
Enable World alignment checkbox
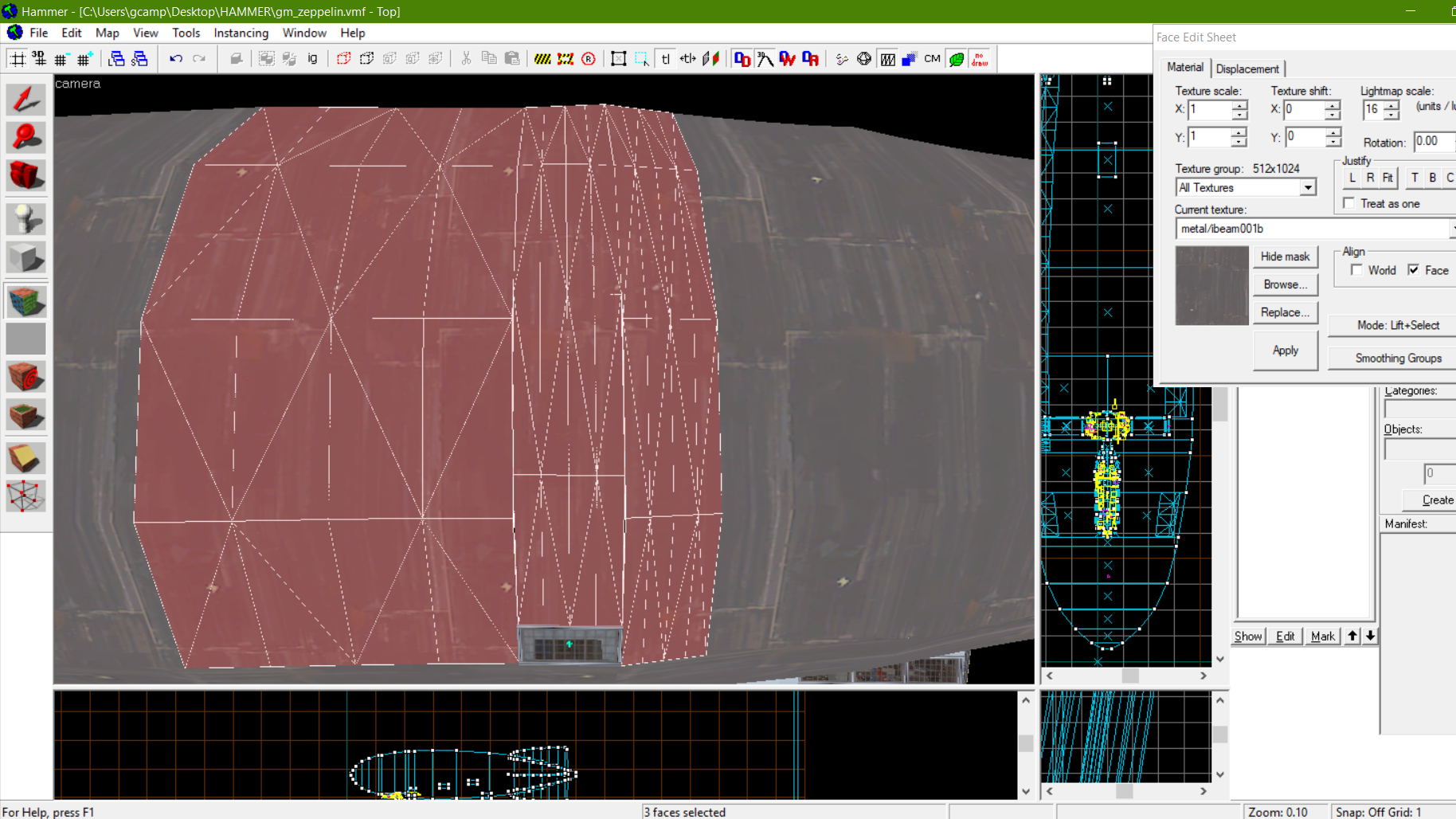click(x=1356, y=270)
